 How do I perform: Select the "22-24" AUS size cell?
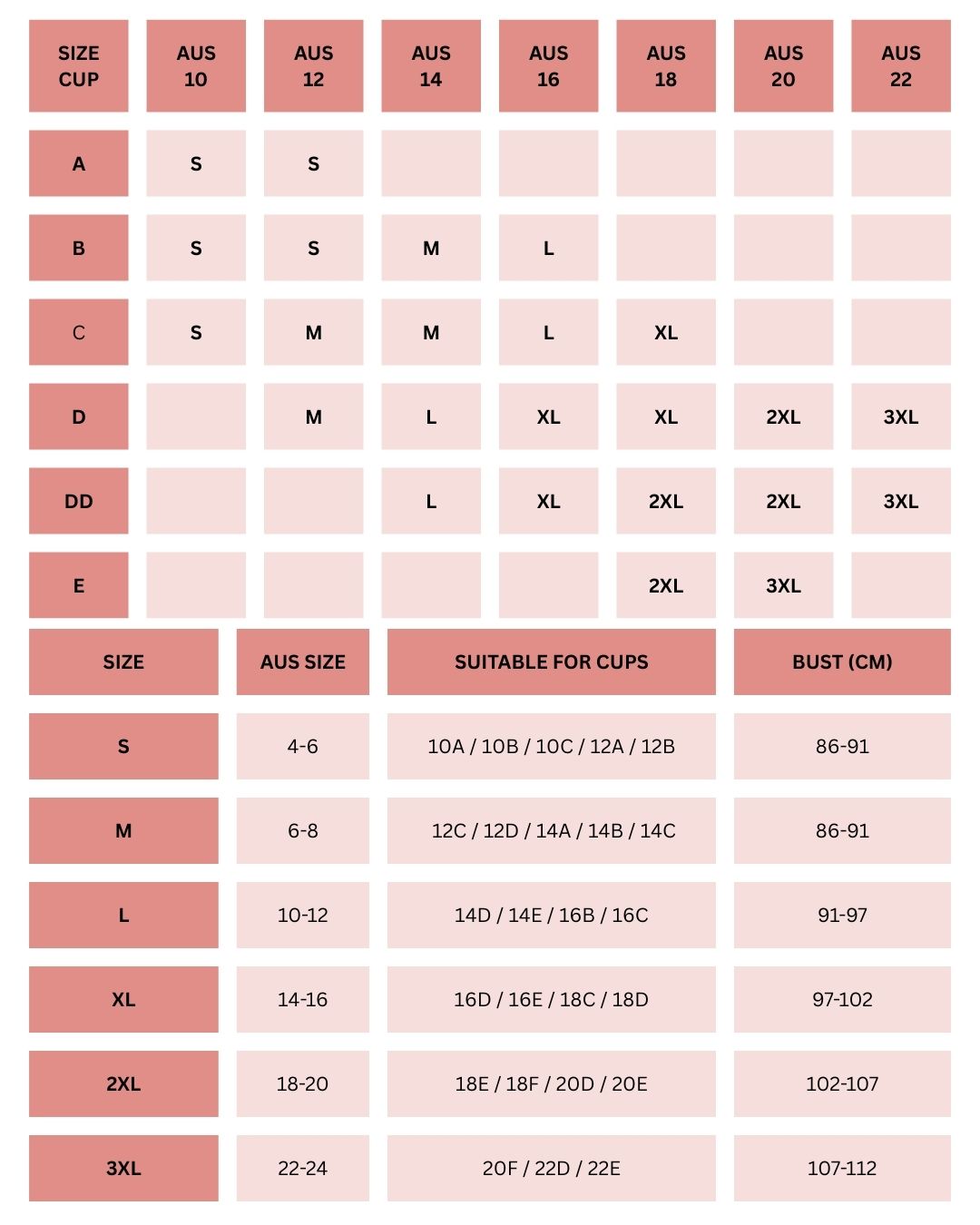[x=302, y=1168]
